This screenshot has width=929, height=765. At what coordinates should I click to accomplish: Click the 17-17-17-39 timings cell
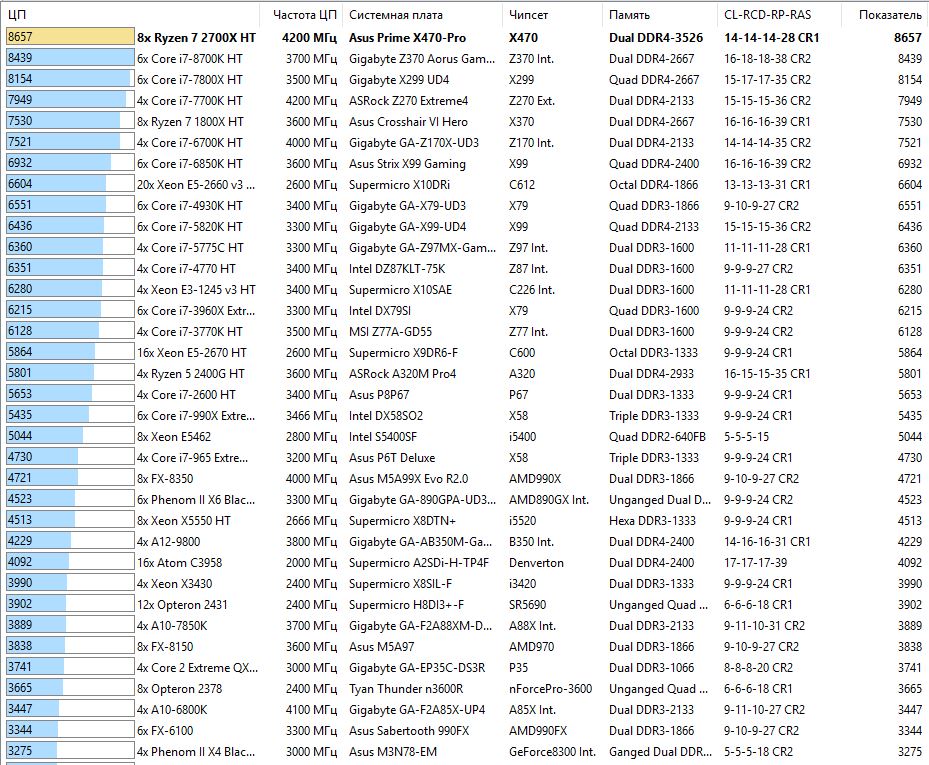[755, 563]
